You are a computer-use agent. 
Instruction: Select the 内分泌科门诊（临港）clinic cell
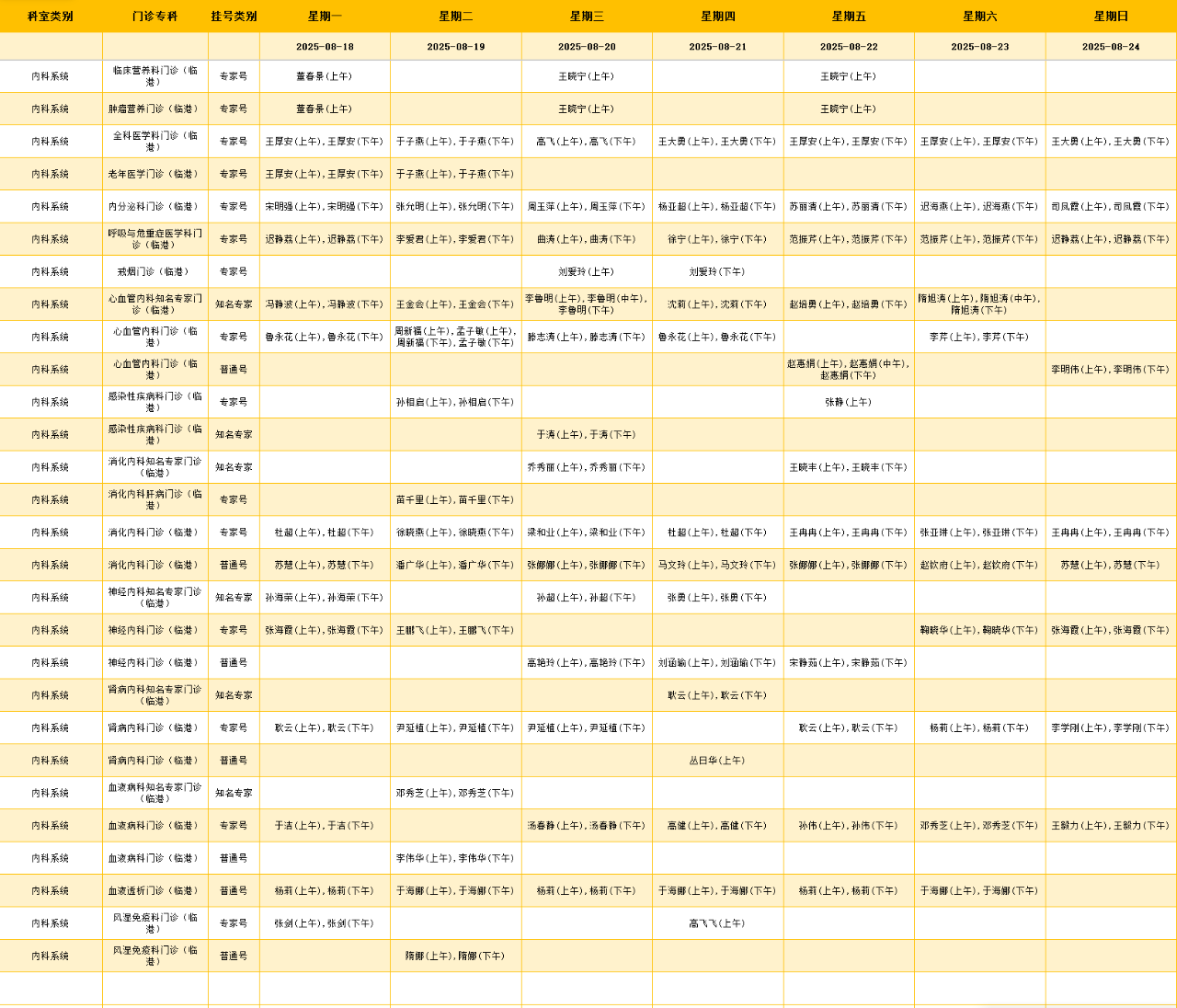point(155,207)
